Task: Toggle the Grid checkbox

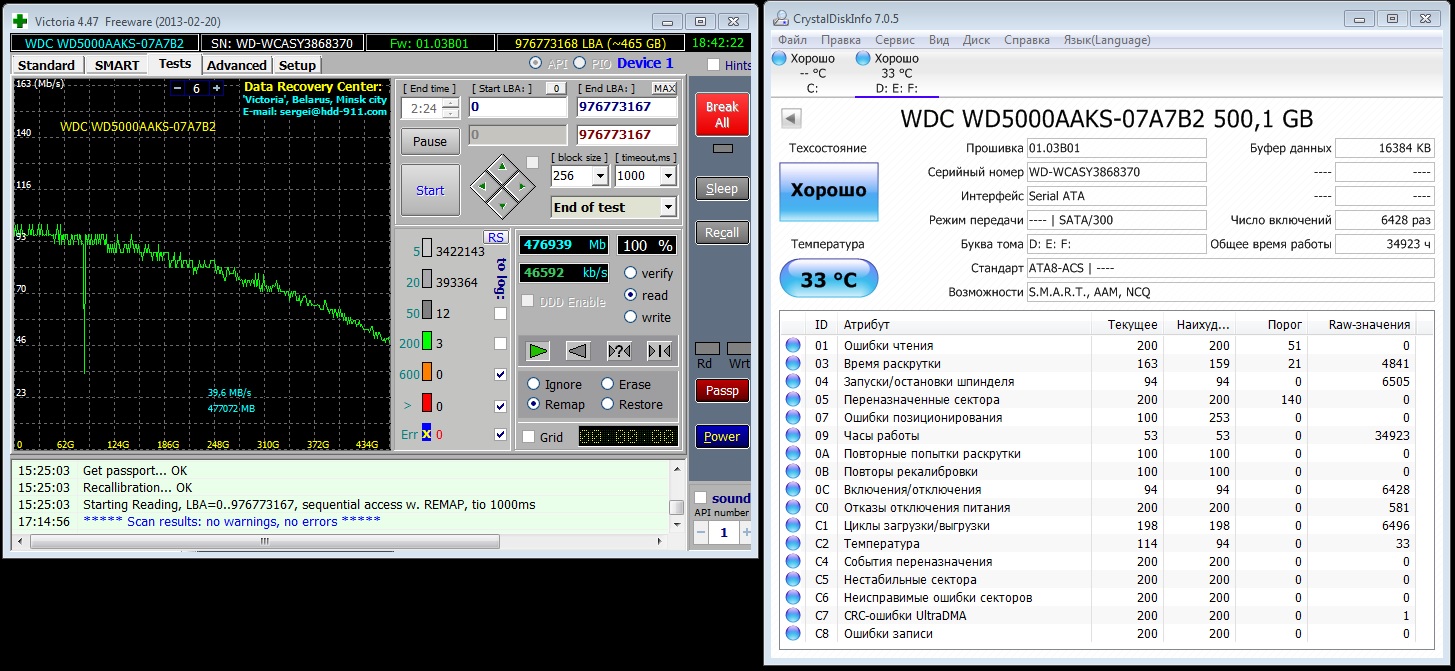Action: (x=528, y=437)
